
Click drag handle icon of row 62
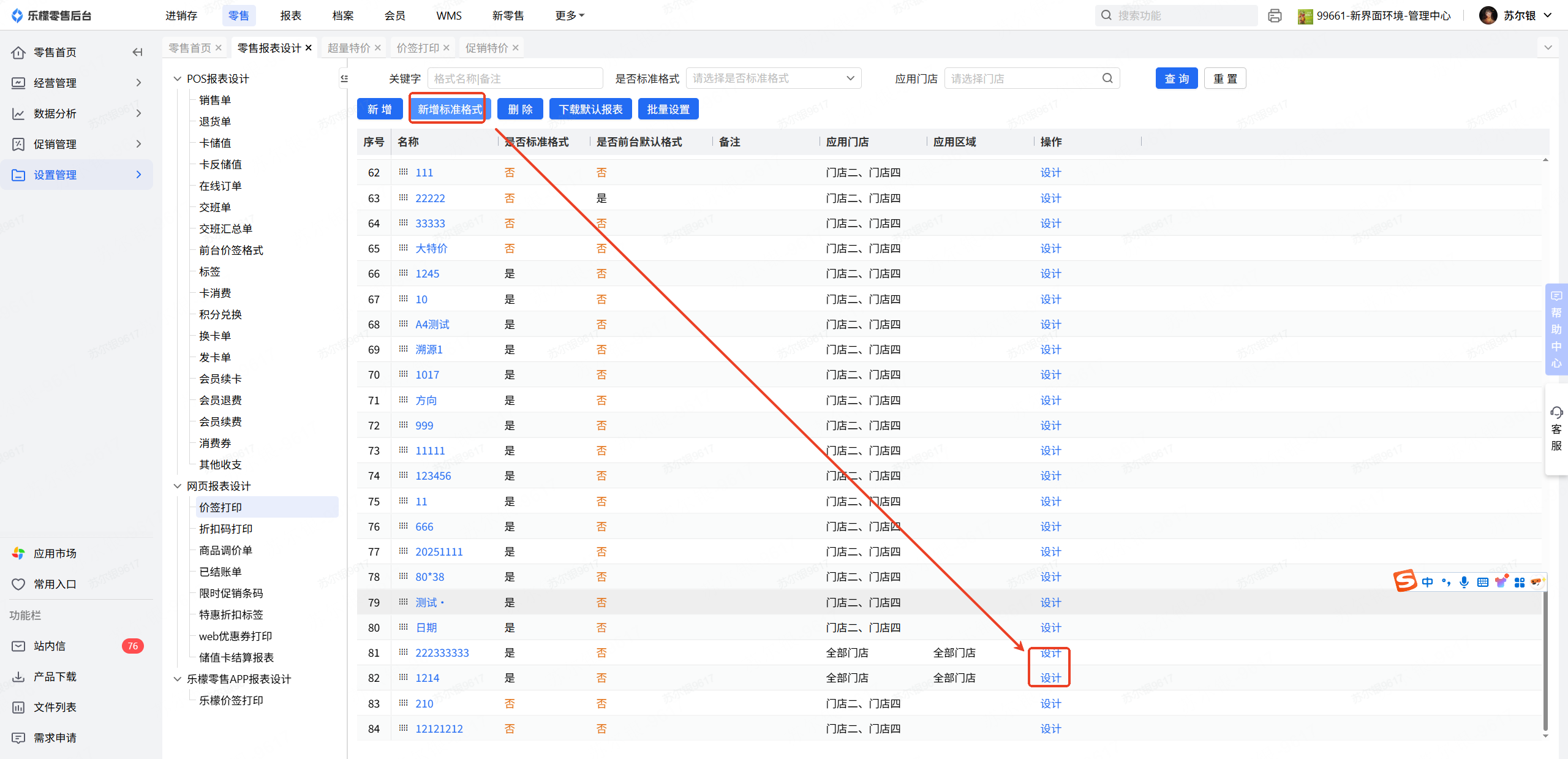pyautogui.click(x=403, y=172)
